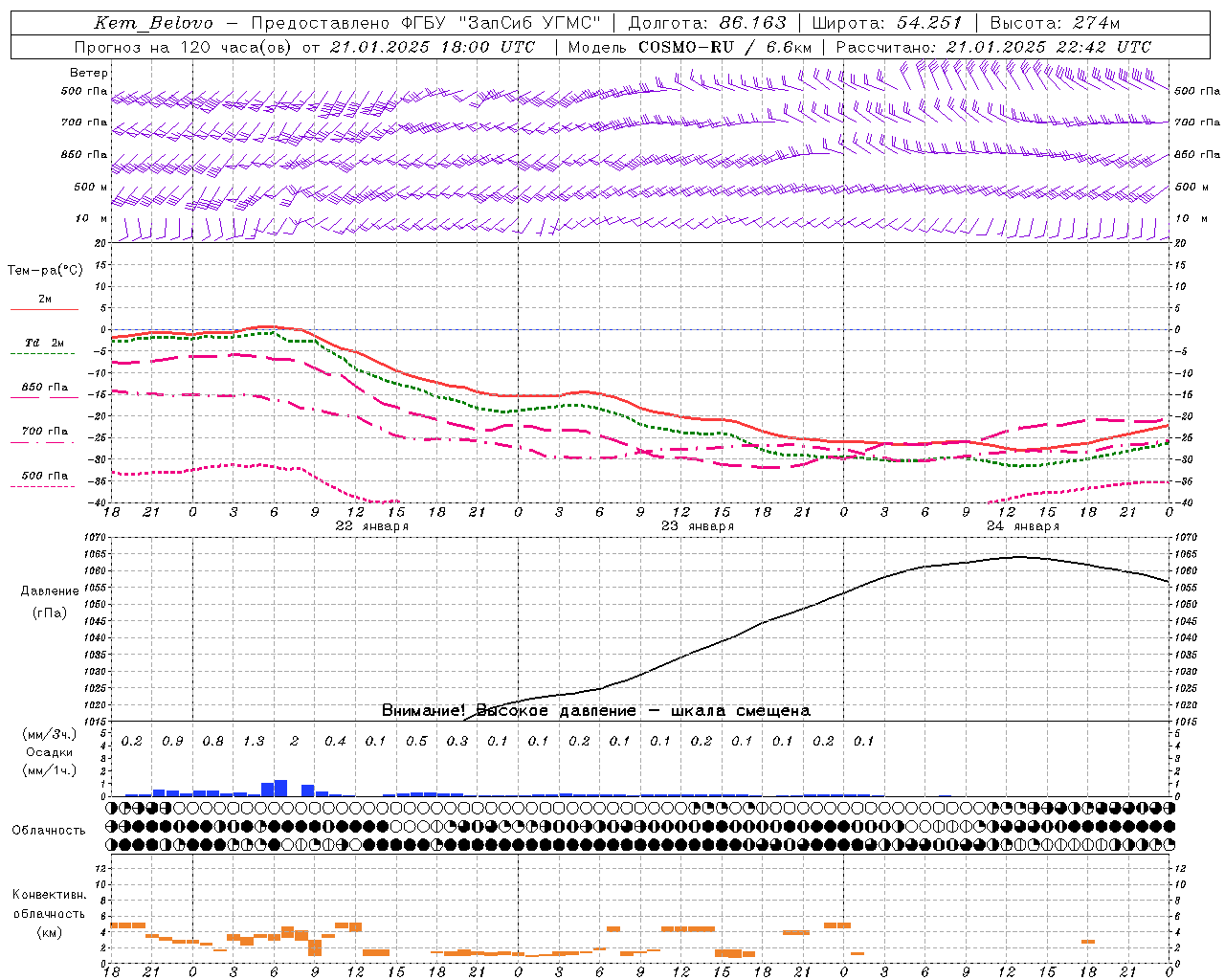Image resolution: width=1225 pixels, height=980 pixels.
Task: Click the 3-hour precipitation value "0.9"
Action: tap(172, 741)
